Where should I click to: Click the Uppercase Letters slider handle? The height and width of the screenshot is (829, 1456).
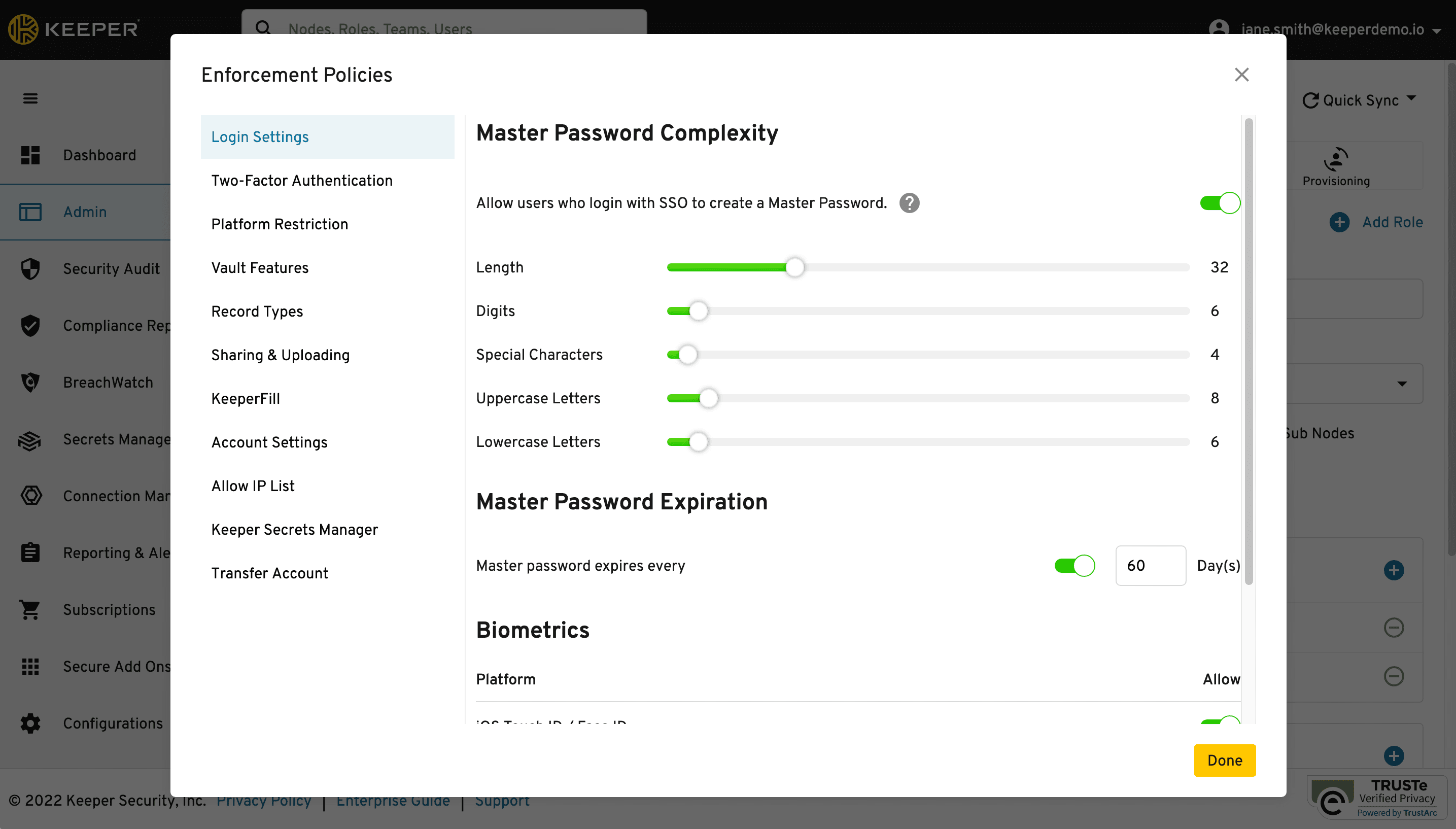(x=708, y=398)
